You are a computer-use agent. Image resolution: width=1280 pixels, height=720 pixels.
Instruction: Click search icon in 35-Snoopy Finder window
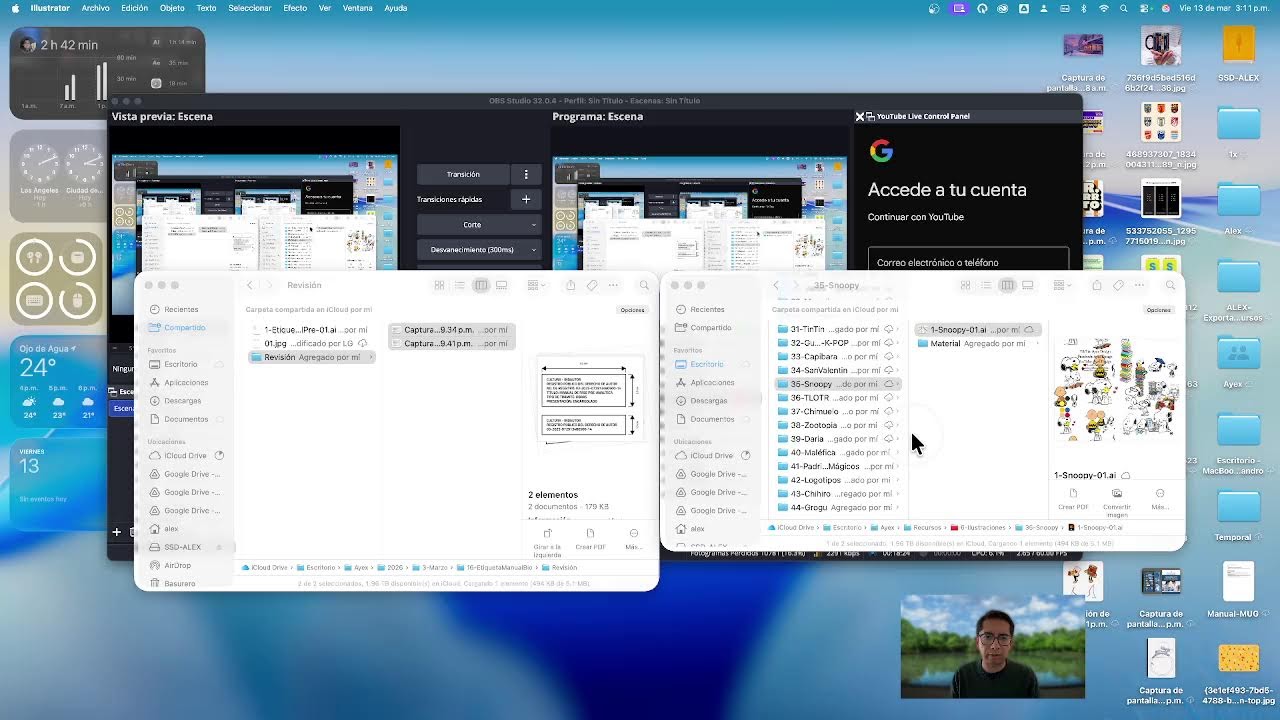pyautogui.click(x=1170, y=286)
